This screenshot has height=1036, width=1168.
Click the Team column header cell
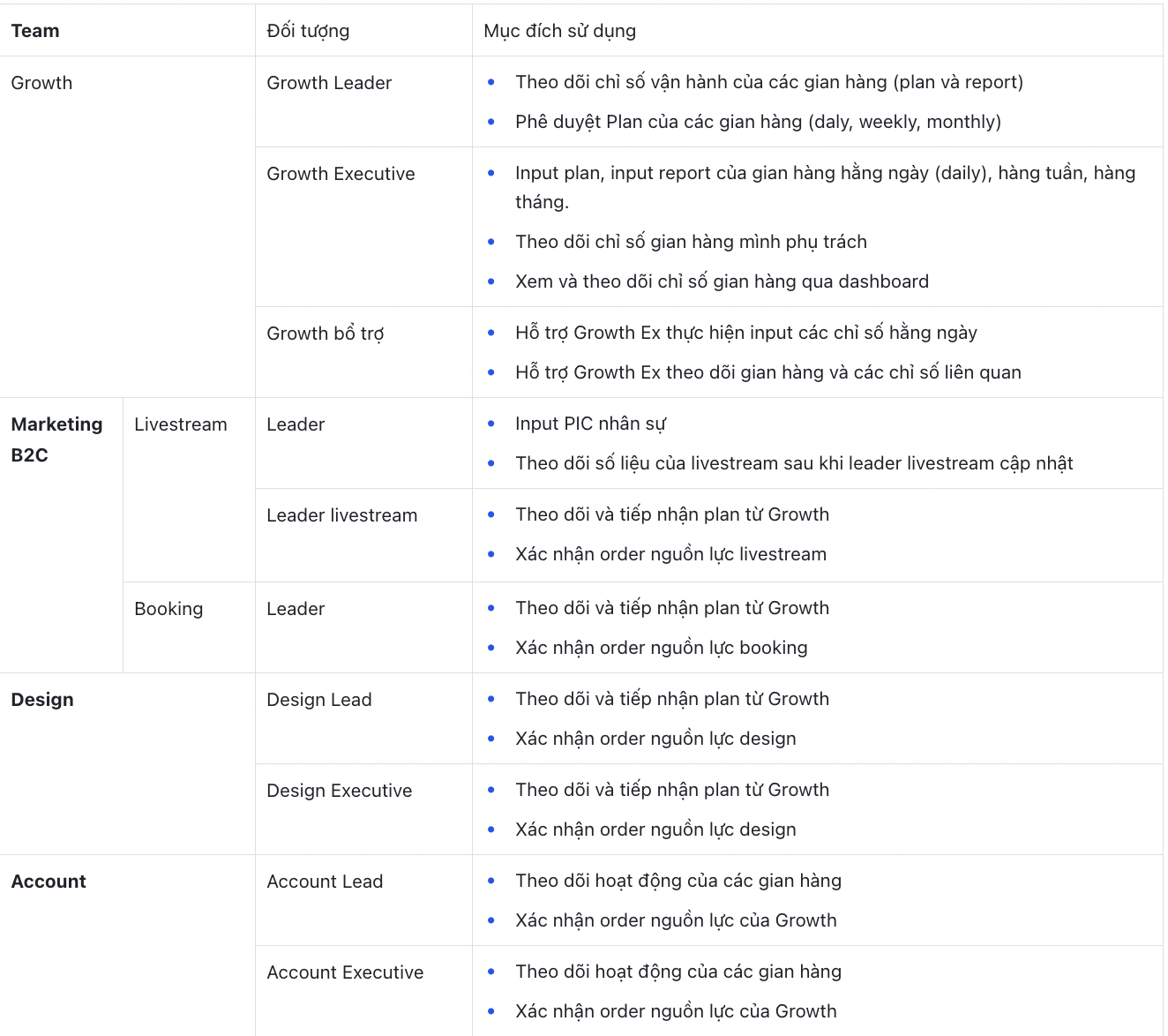[x=35, y=31]
